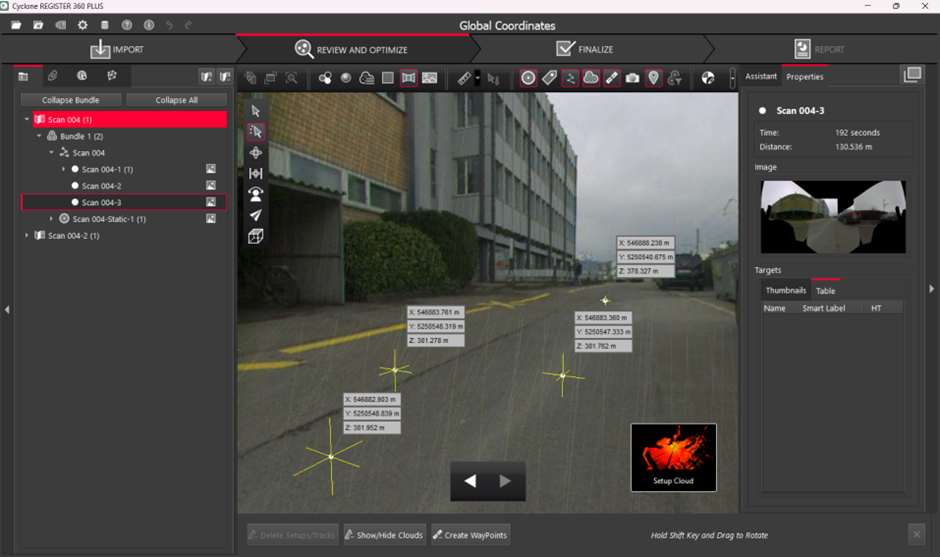Click the camera snapshot icon in toolbar

click(632, 78)
